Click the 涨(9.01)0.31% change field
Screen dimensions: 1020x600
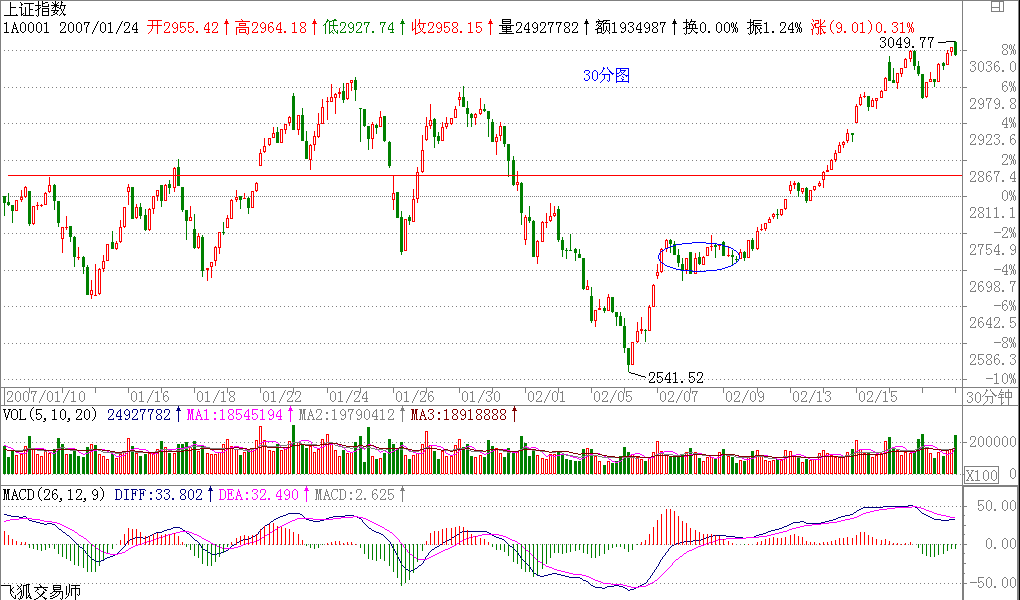click(861, 27)
